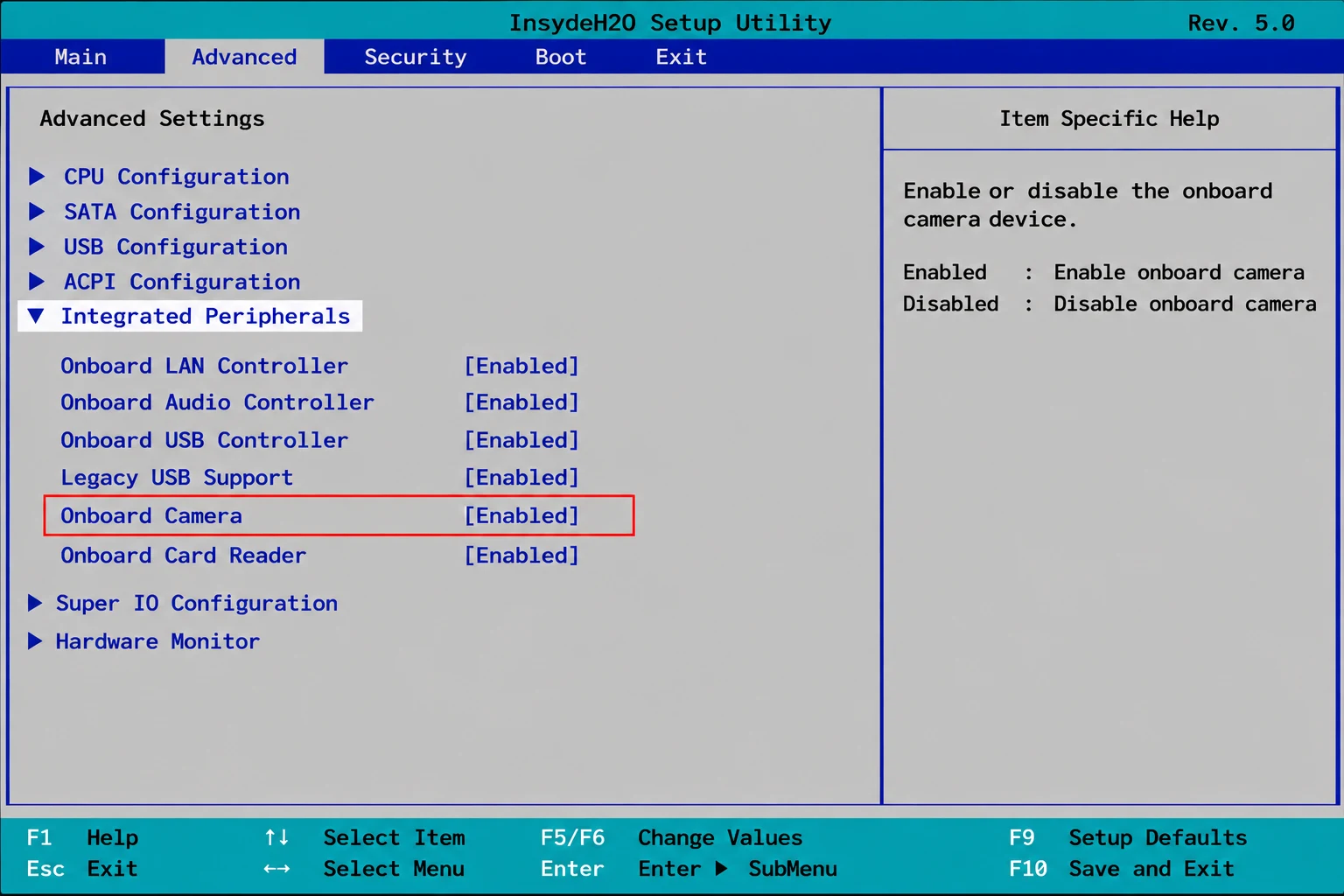Select the Onboard USB Controller label
The height and width of the screenshot is (896, 1344).
pos(204,440)
